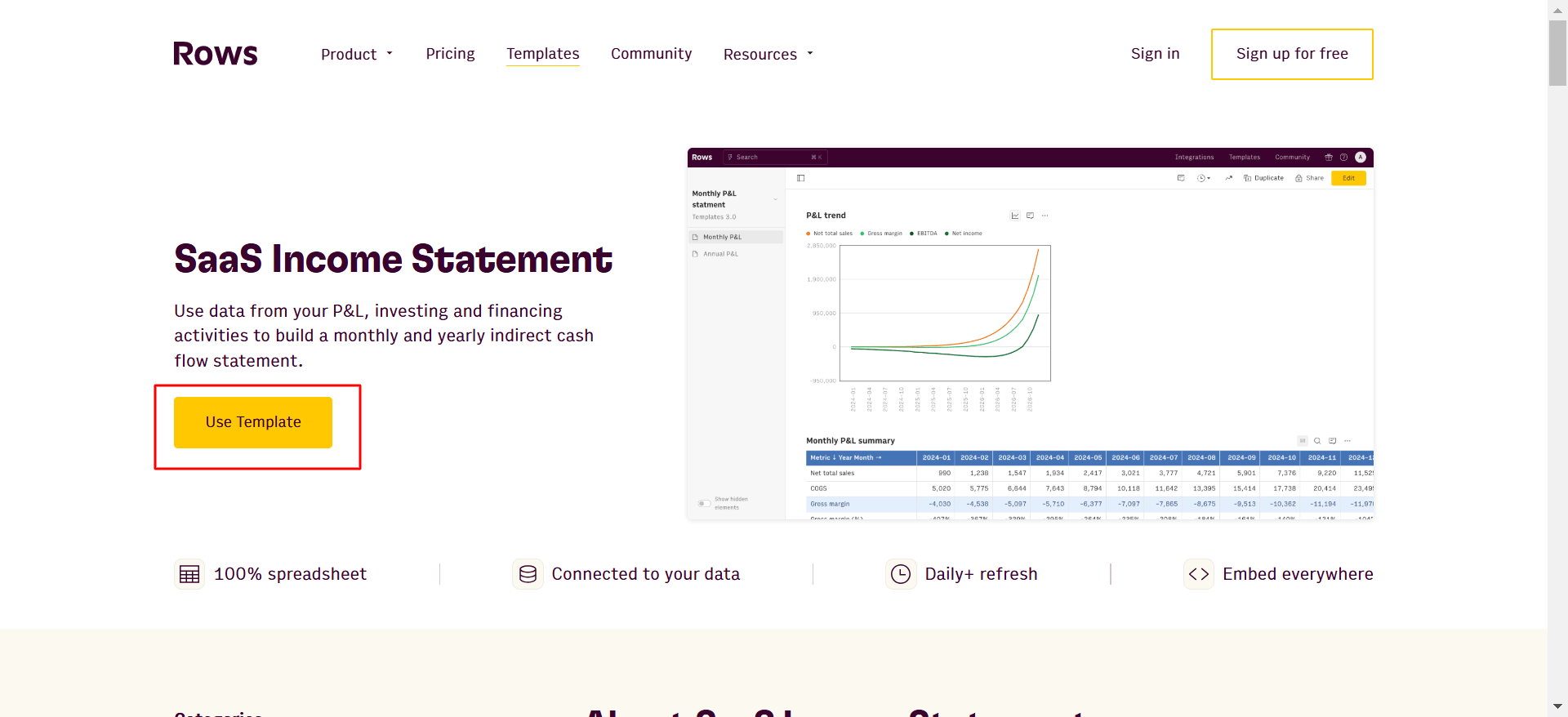Image resolution: width=1568 pixels, height=717 pixels.
Task: Click Community in the preview top bar
Action: 1293,157
